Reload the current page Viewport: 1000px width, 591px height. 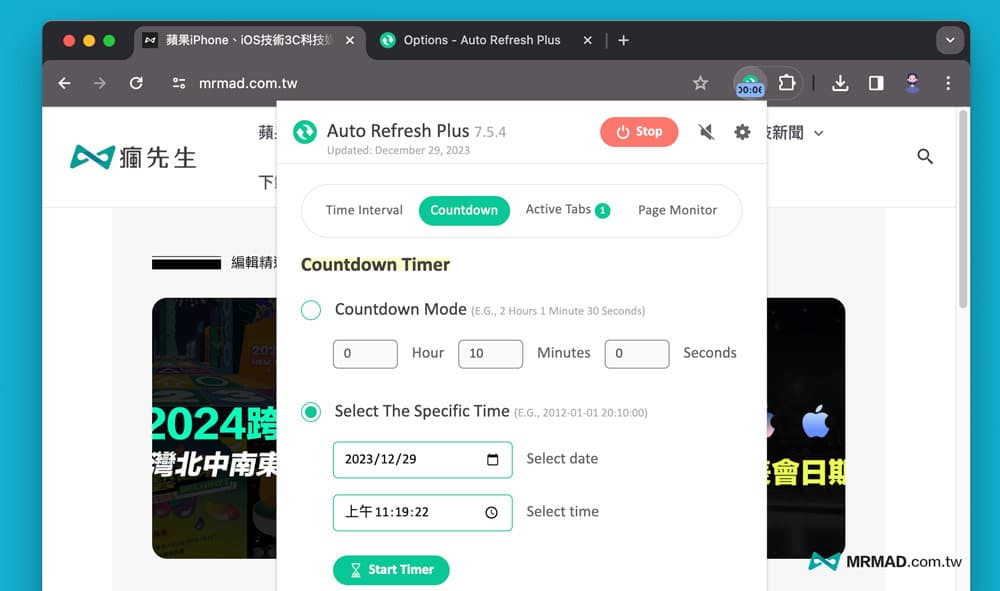pos(136,83)
